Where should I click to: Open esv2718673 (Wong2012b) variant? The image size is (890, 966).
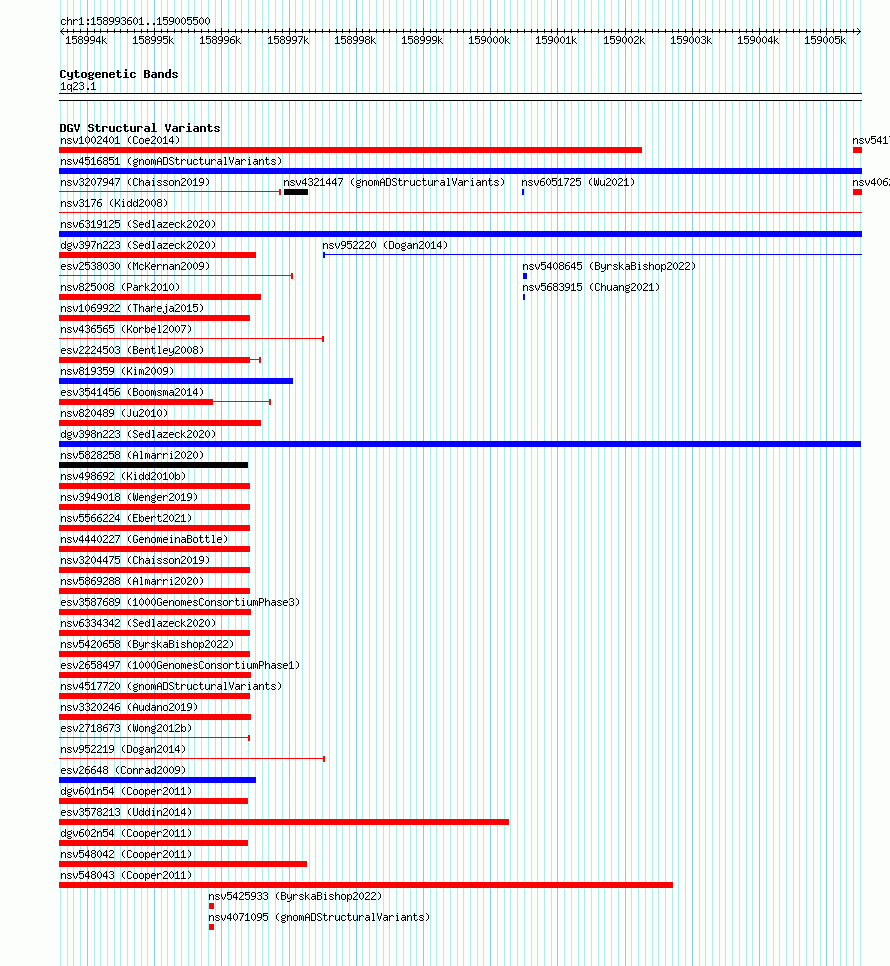126,728
